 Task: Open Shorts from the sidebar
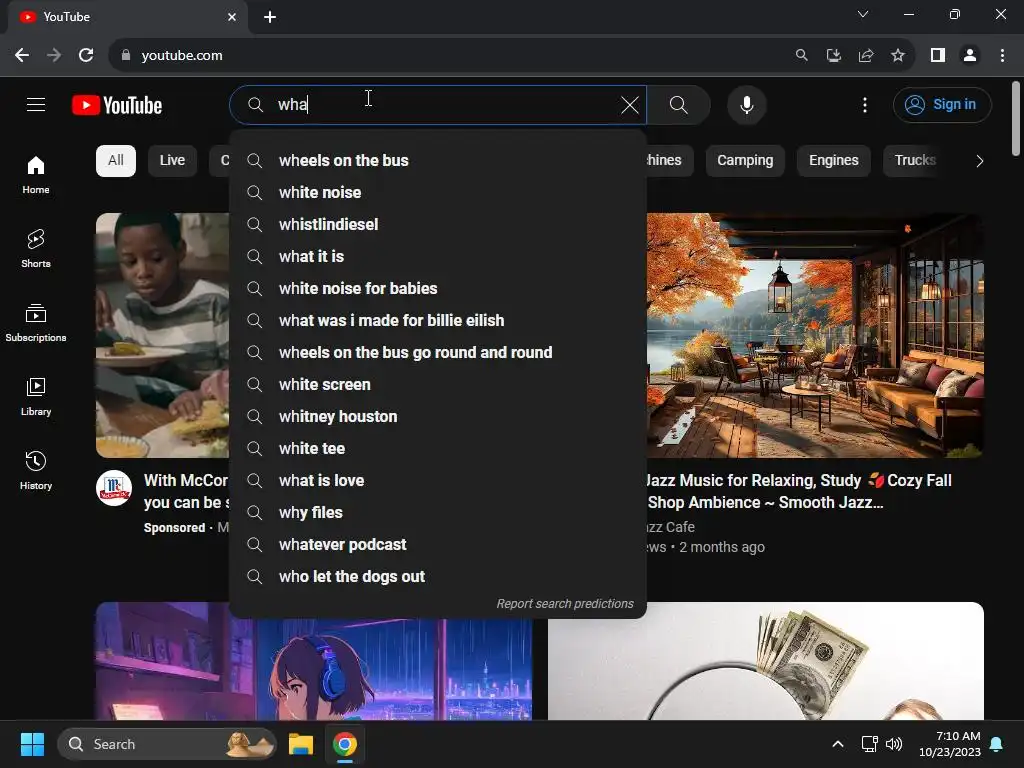(36, 249)
